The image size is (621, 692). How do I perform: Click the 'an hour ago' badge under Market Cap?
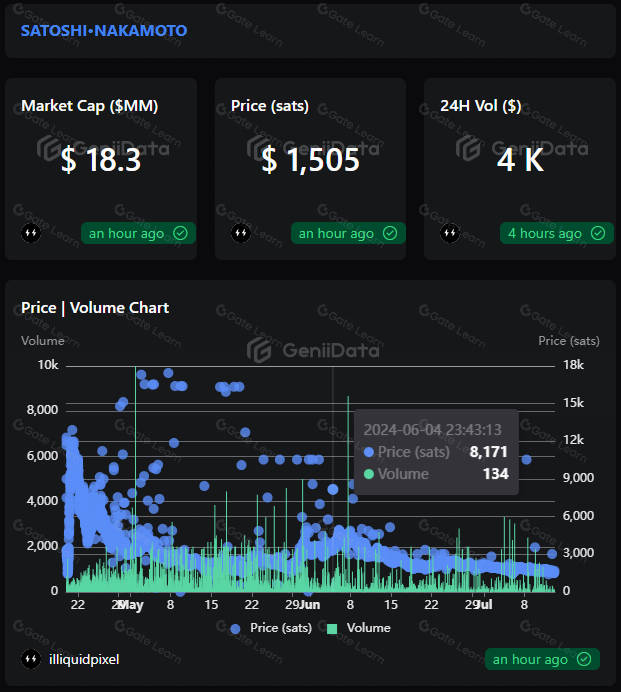[138, 233]
